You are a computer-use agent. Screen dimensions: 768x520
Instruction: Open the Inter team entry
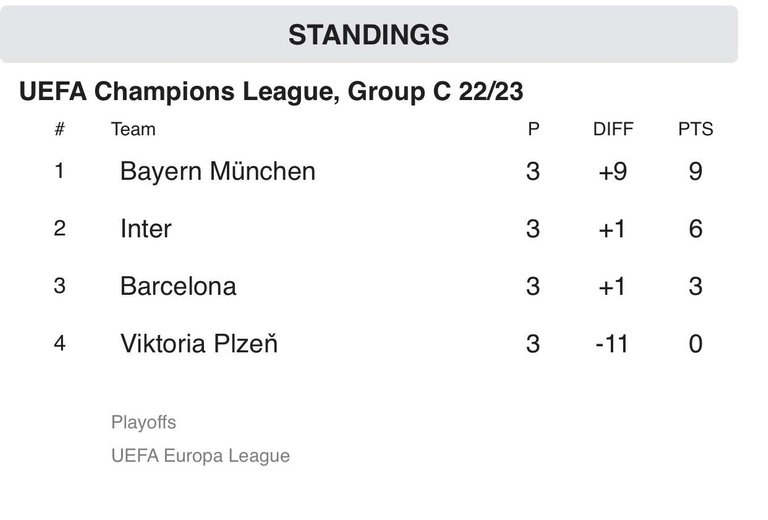(146, 229)
